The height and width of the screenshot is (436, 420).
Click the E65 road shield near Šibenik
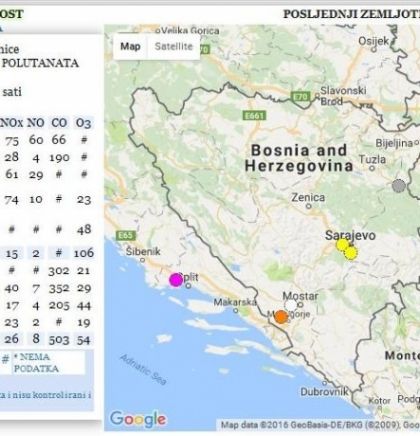tap(126, 236)
